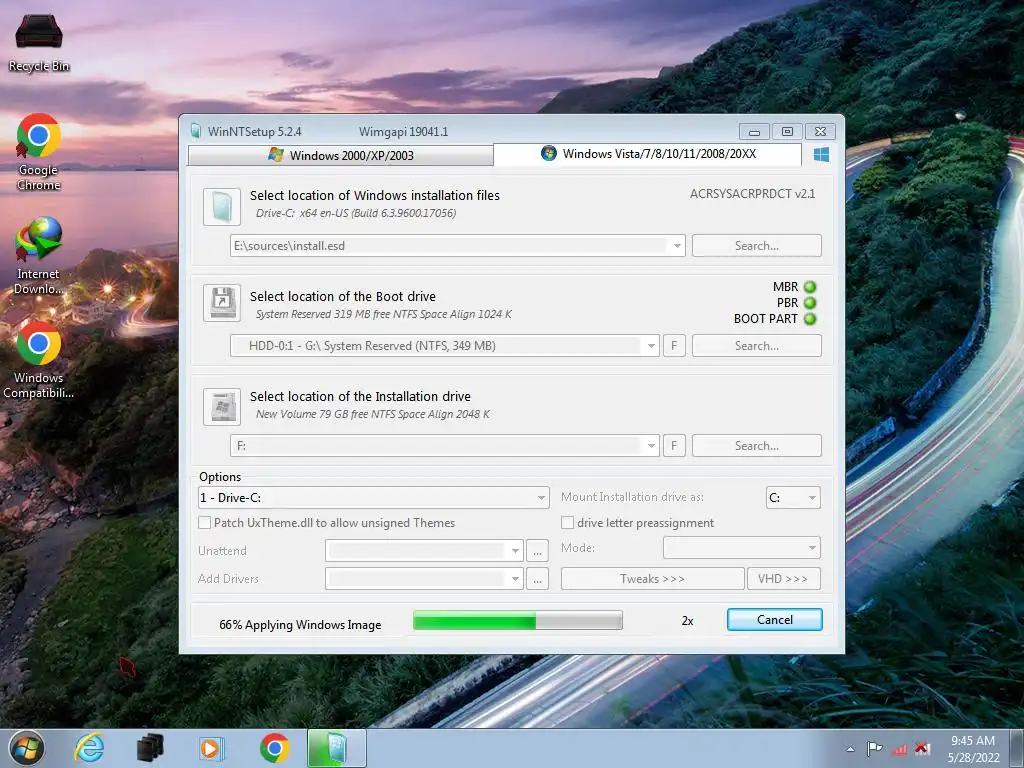1024x768 pixels.
Task: Click F button next to Installation drive
Action: tap(675, 446)
